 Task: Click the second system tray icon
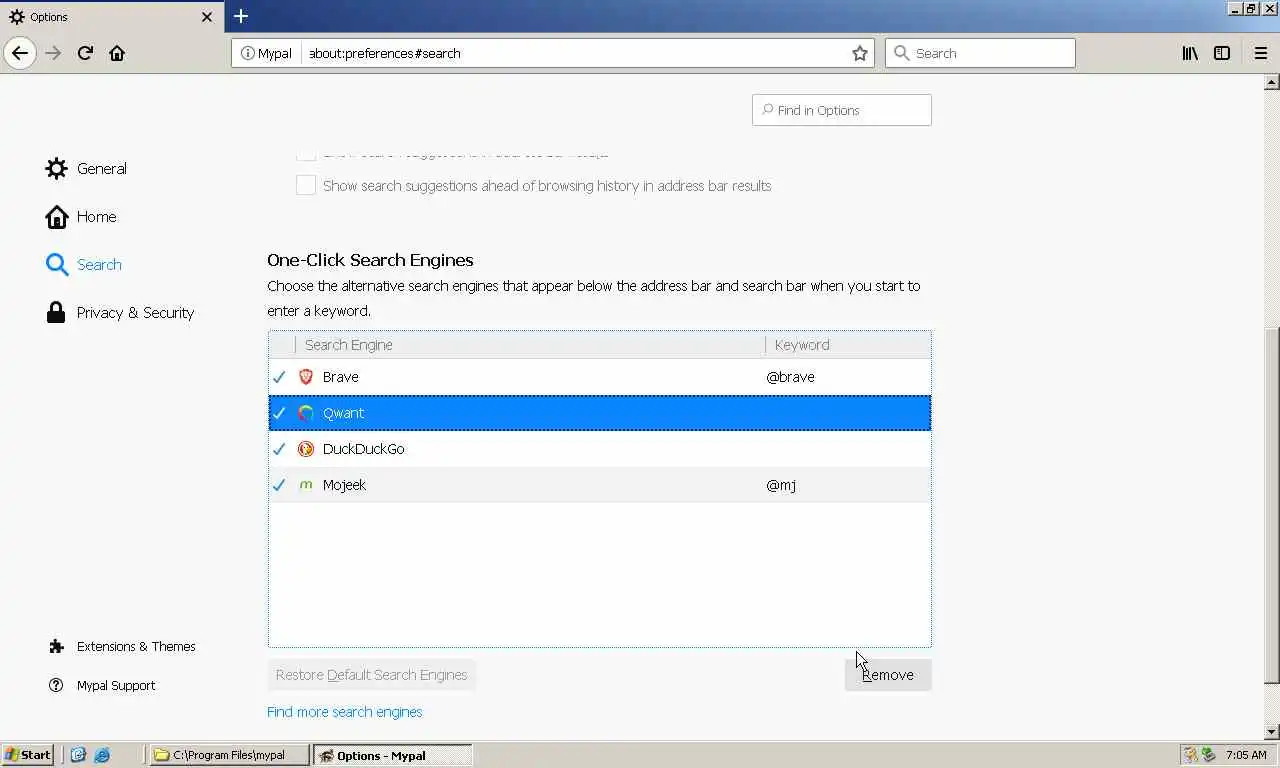coord(1208,755)
